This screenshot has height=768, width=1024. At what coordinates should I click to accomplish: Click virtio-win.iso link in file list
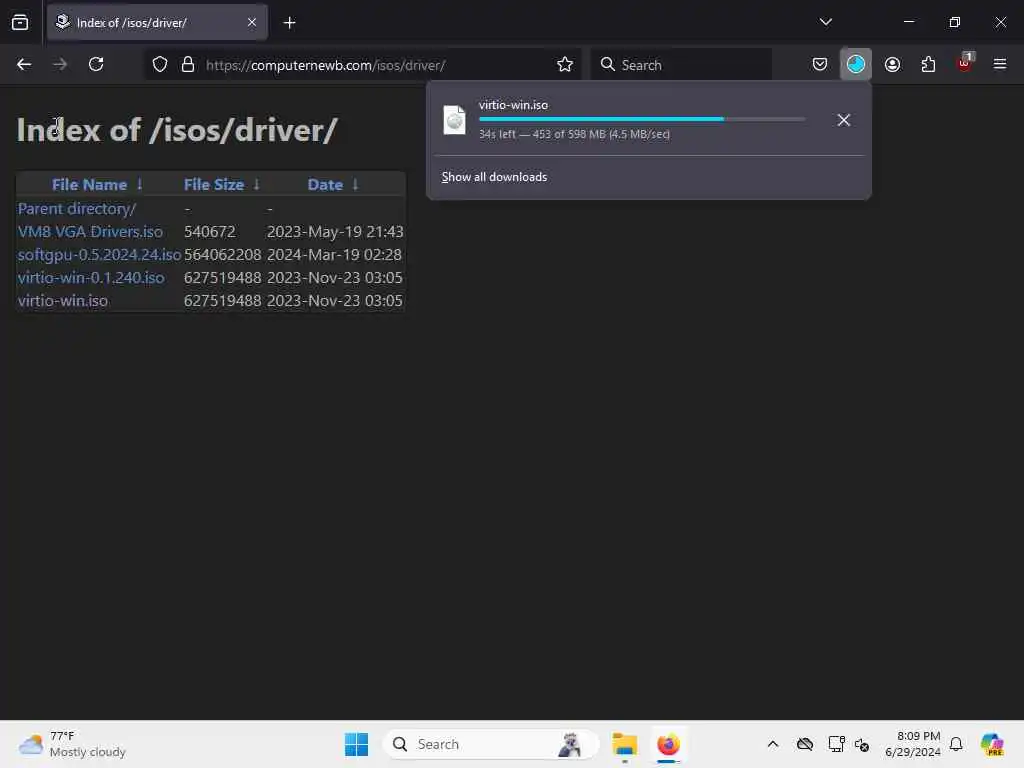pyautogui.click(x=63, y=301)
